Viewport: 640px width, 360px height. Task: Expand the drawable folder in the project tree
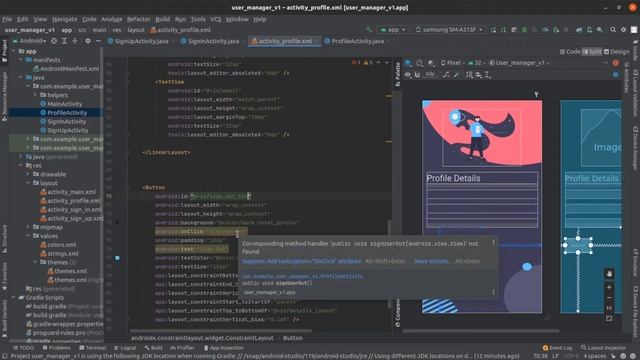28,174
